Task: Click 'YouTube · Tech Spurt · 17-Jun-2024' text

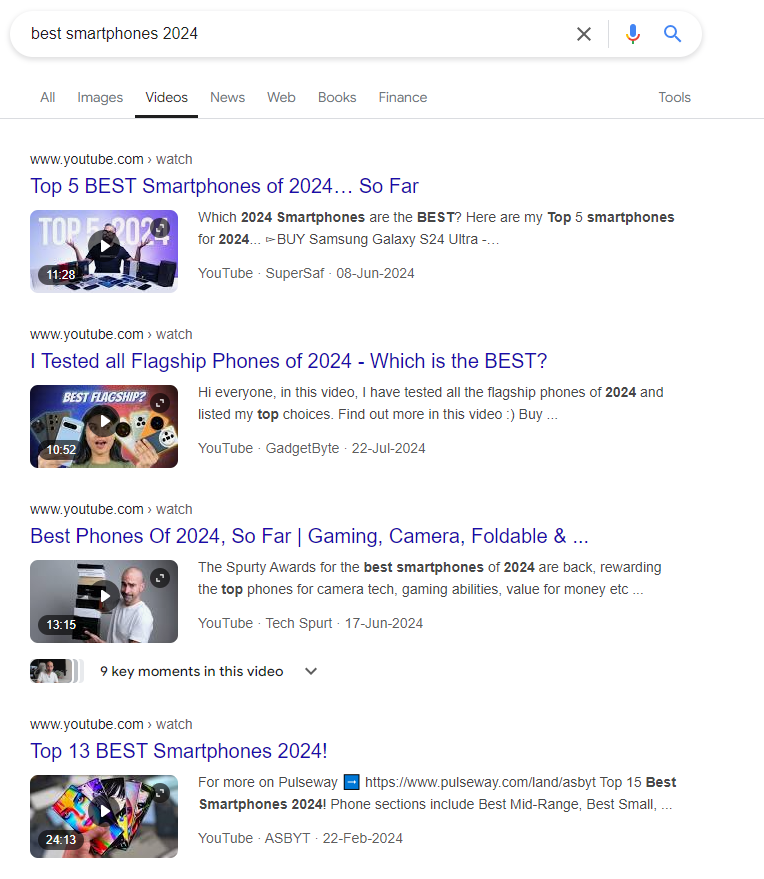Action: tap(310, 623)
